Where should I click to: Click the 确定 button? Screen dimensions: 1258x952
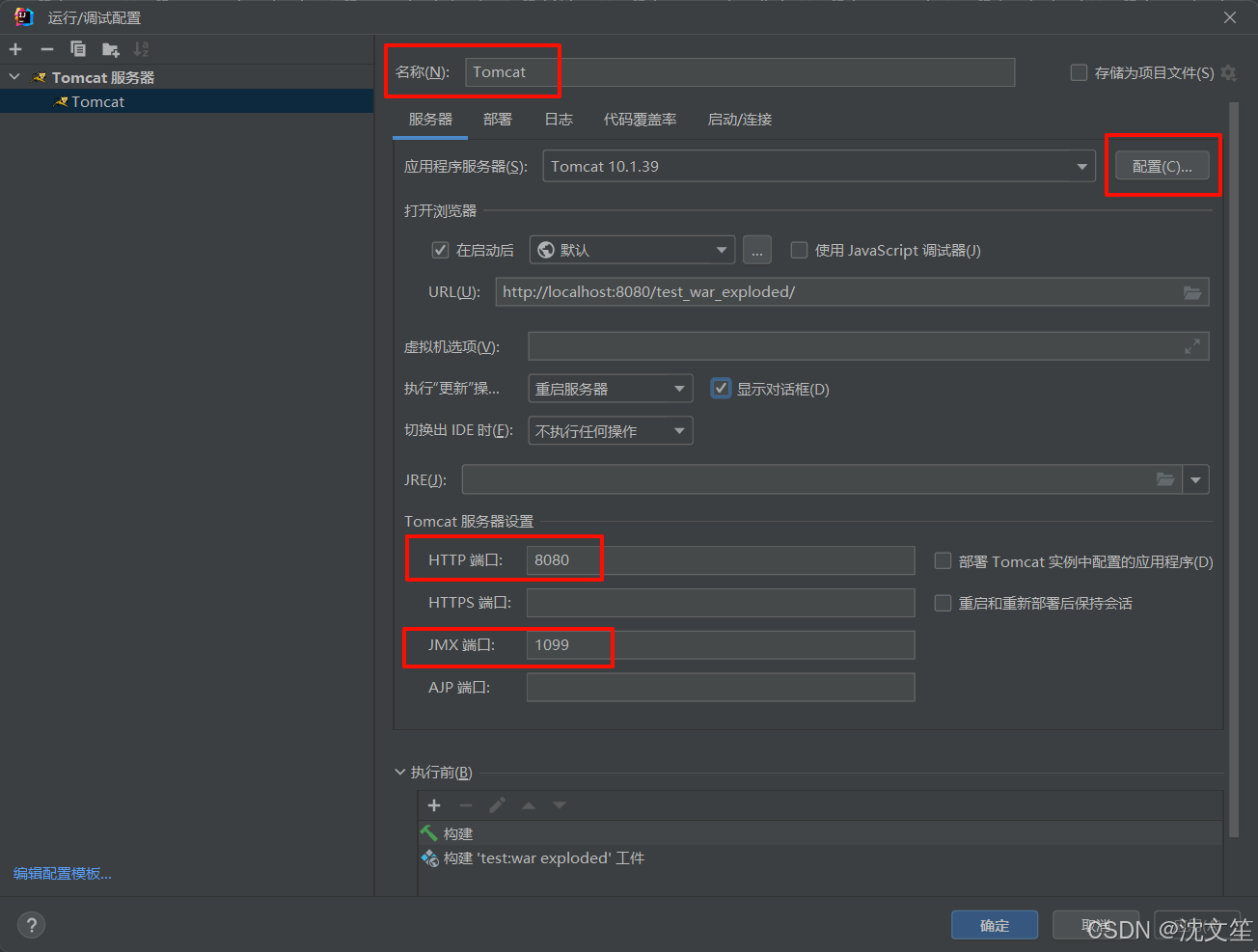[995, 925]
